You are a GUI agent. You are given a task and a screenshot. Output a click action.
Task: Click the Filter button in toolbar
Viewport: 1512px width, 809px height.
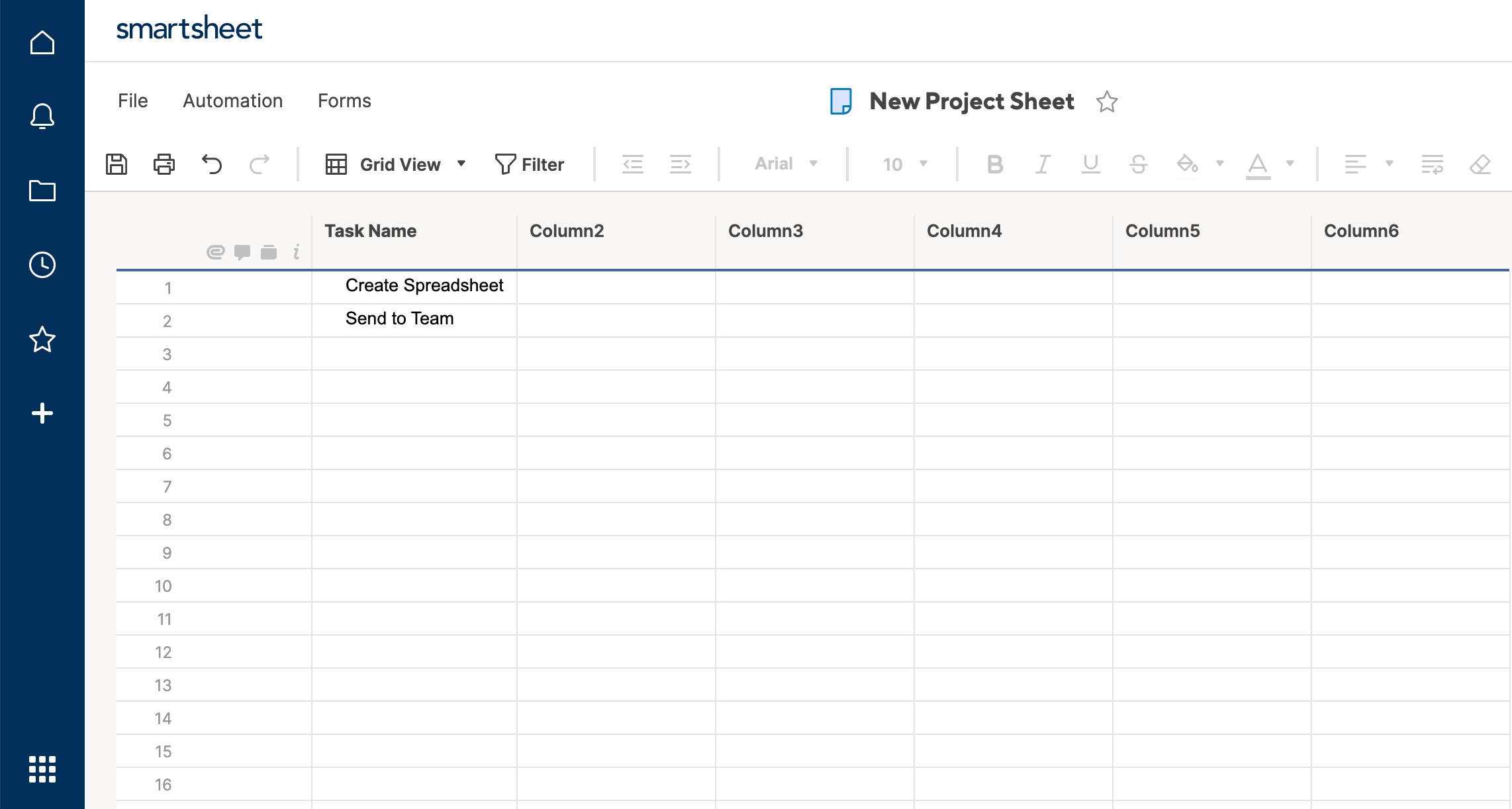pos(530,164)
